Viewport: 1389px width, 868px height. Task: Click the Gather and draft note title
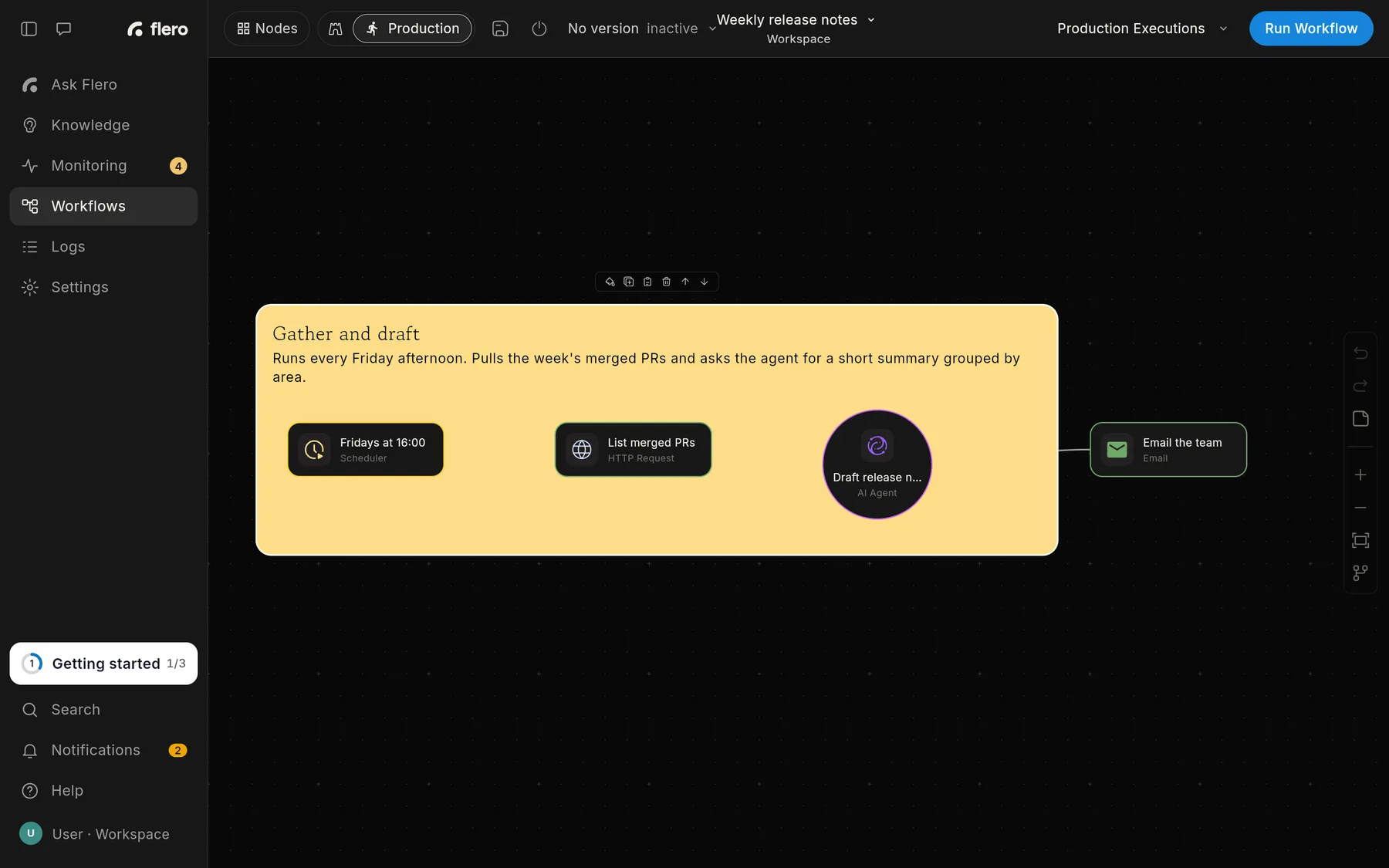[x=346, y=334]
